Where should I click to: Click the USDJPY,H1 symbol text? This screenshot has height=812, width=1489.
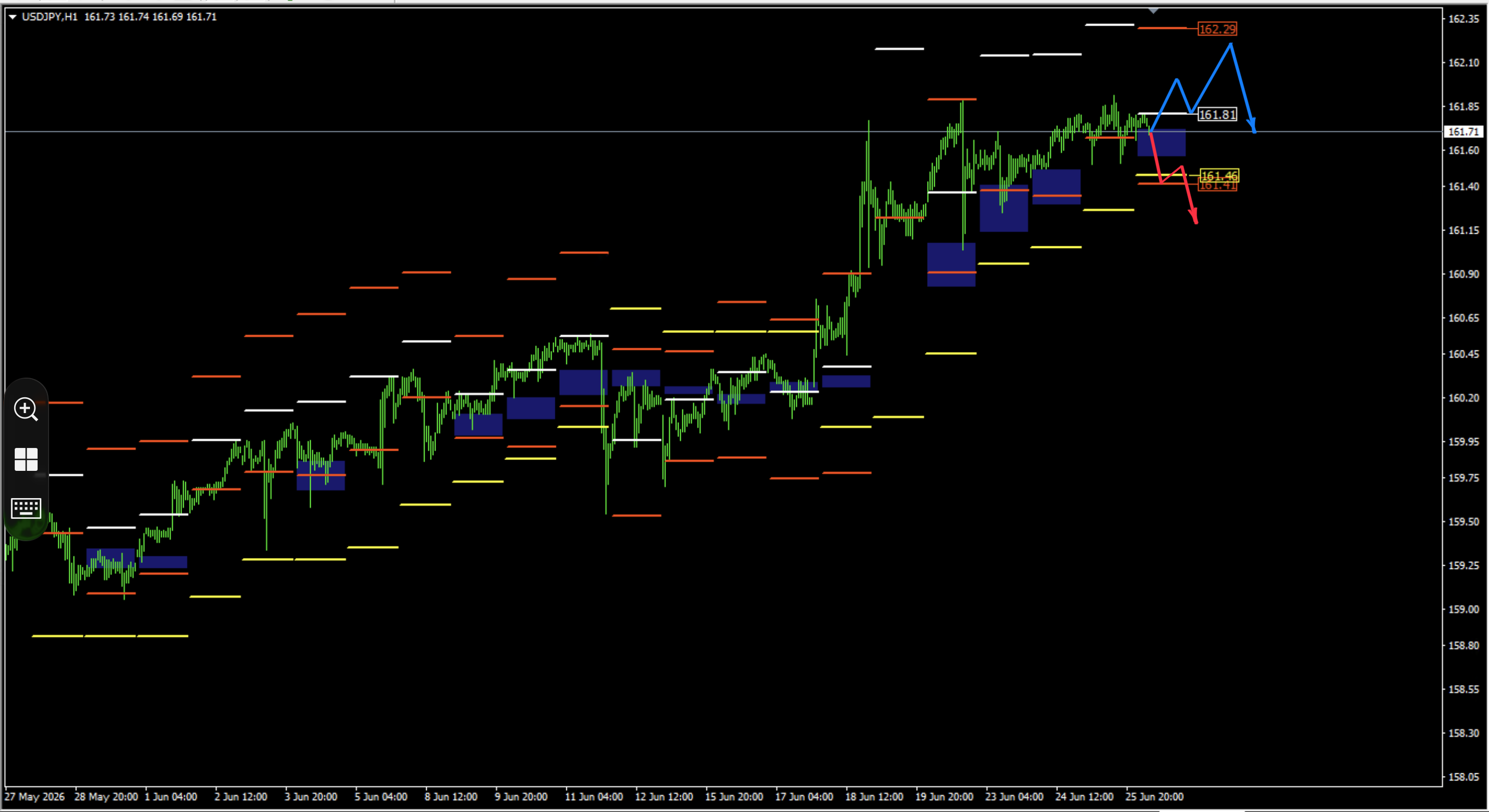[x=49, y=17]
